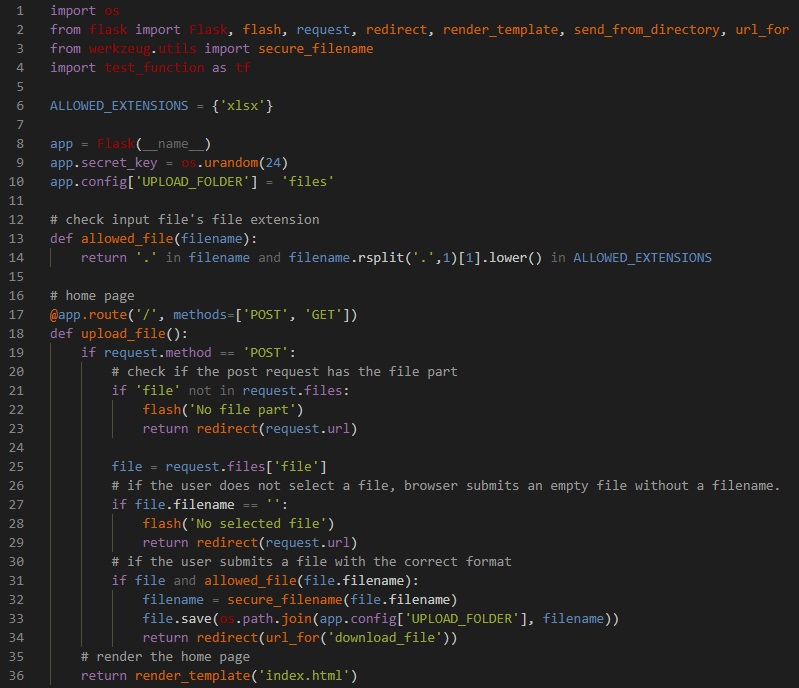This screenshot has height=688, width=799.
Task: Click the 'files' string value on line 10
Action: [x=308, y=181]
